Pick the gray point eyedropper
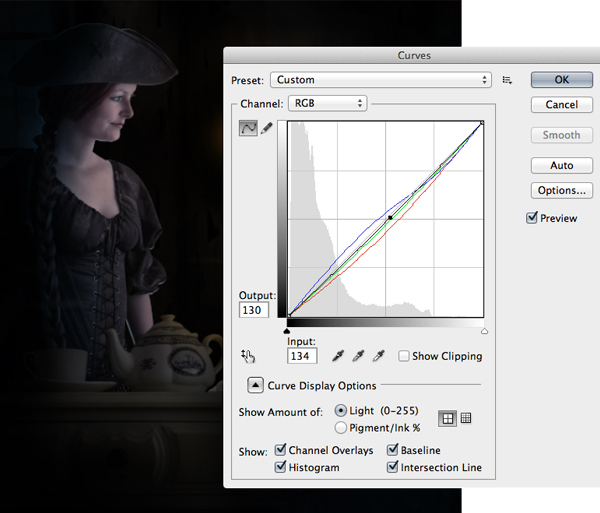600x513 pixels. [x=358, y=356]
